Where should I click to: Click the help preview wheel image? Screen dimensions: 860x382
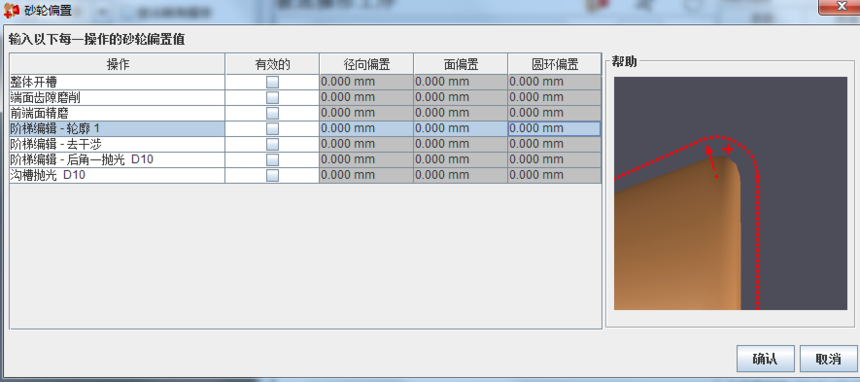[x=731, y=193]
